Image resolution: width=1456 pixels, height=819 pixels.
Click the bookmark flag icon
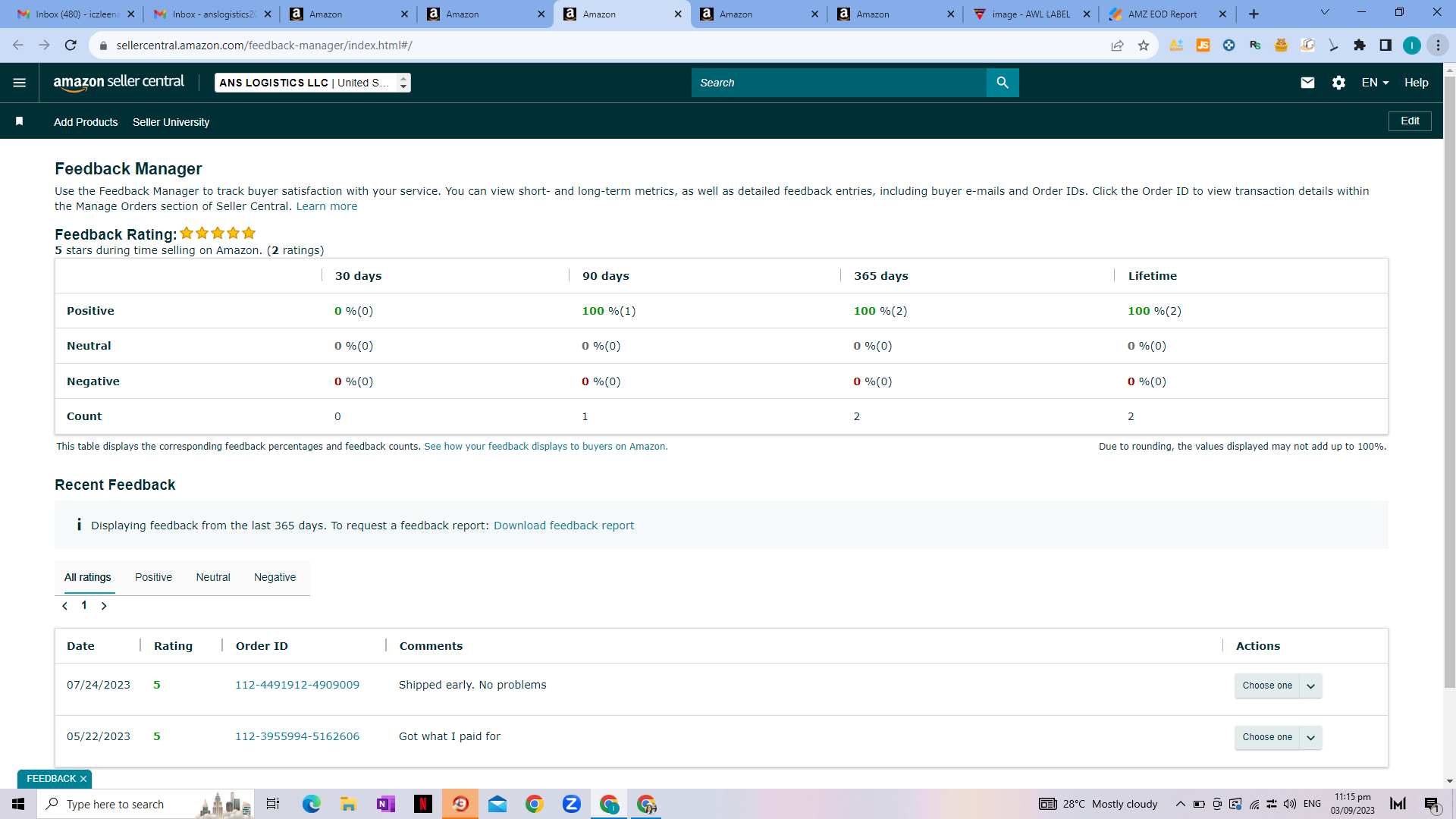20,121
